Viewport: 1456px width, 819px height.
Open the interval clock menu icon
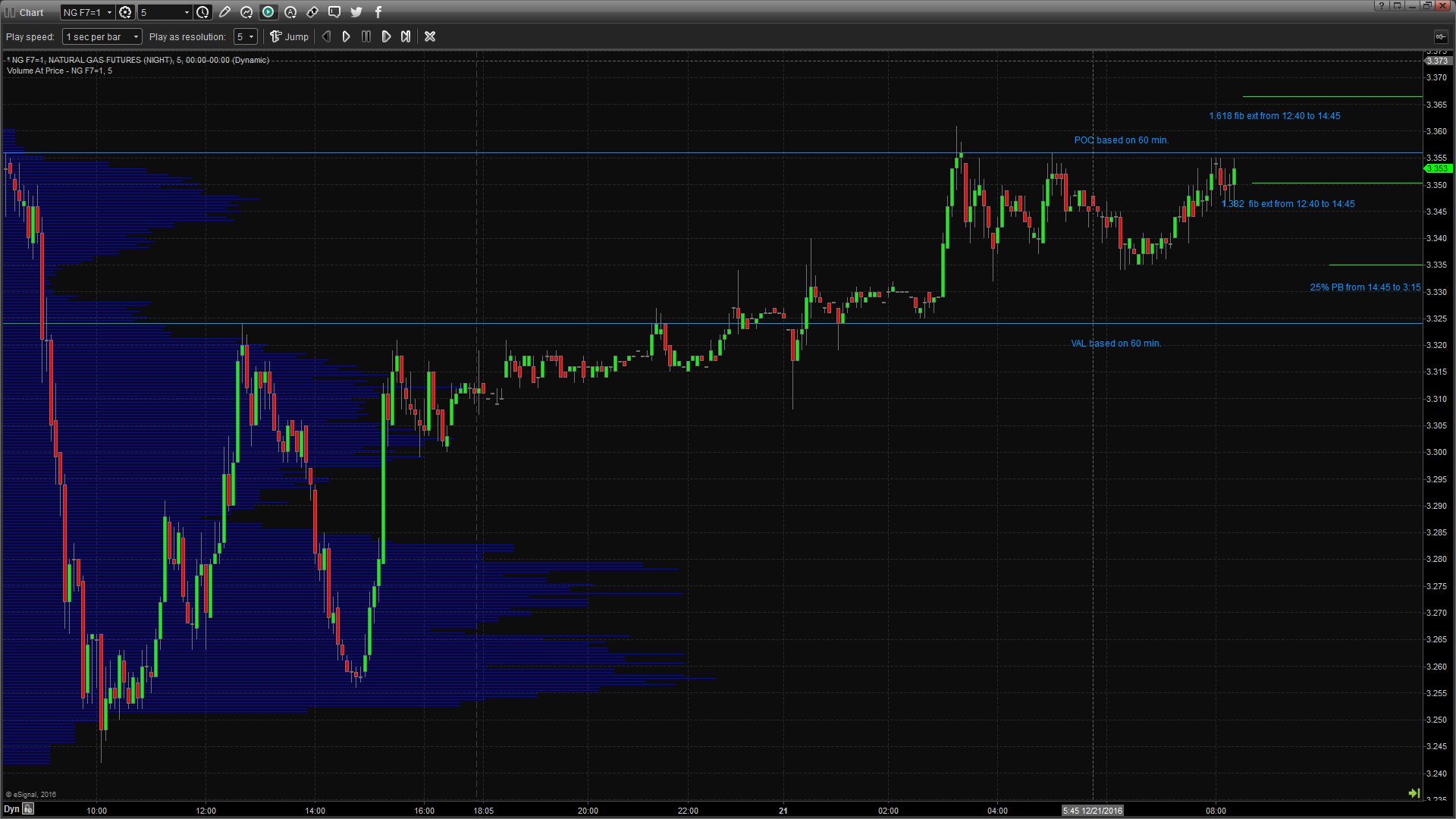pos(202,12)
